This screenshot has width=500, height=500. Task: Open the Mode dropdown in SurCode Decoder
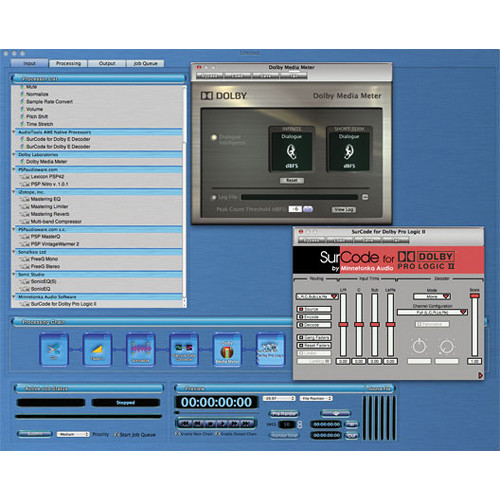tap(432, 296)
